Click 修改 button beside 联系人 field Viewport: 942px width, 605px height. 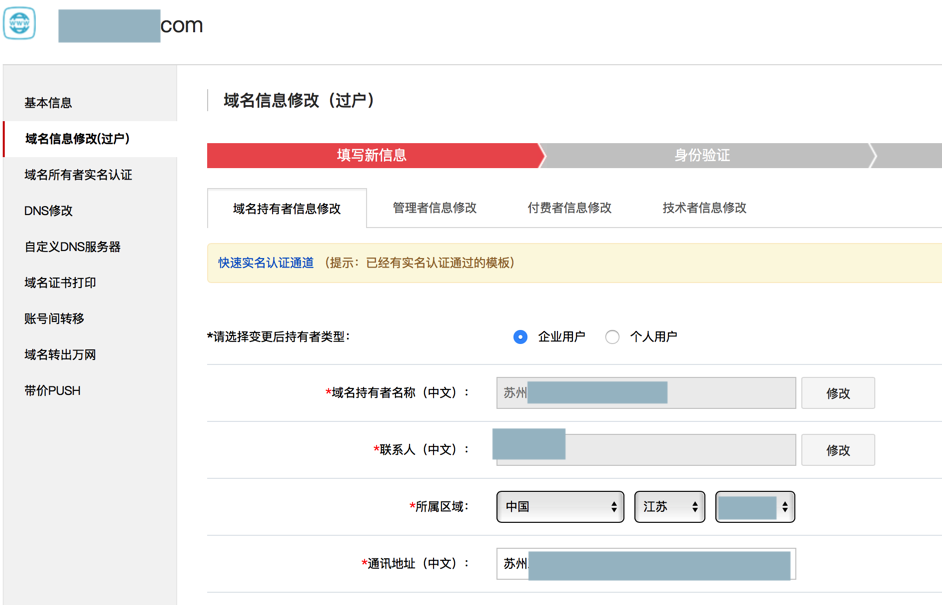point(837,450)
